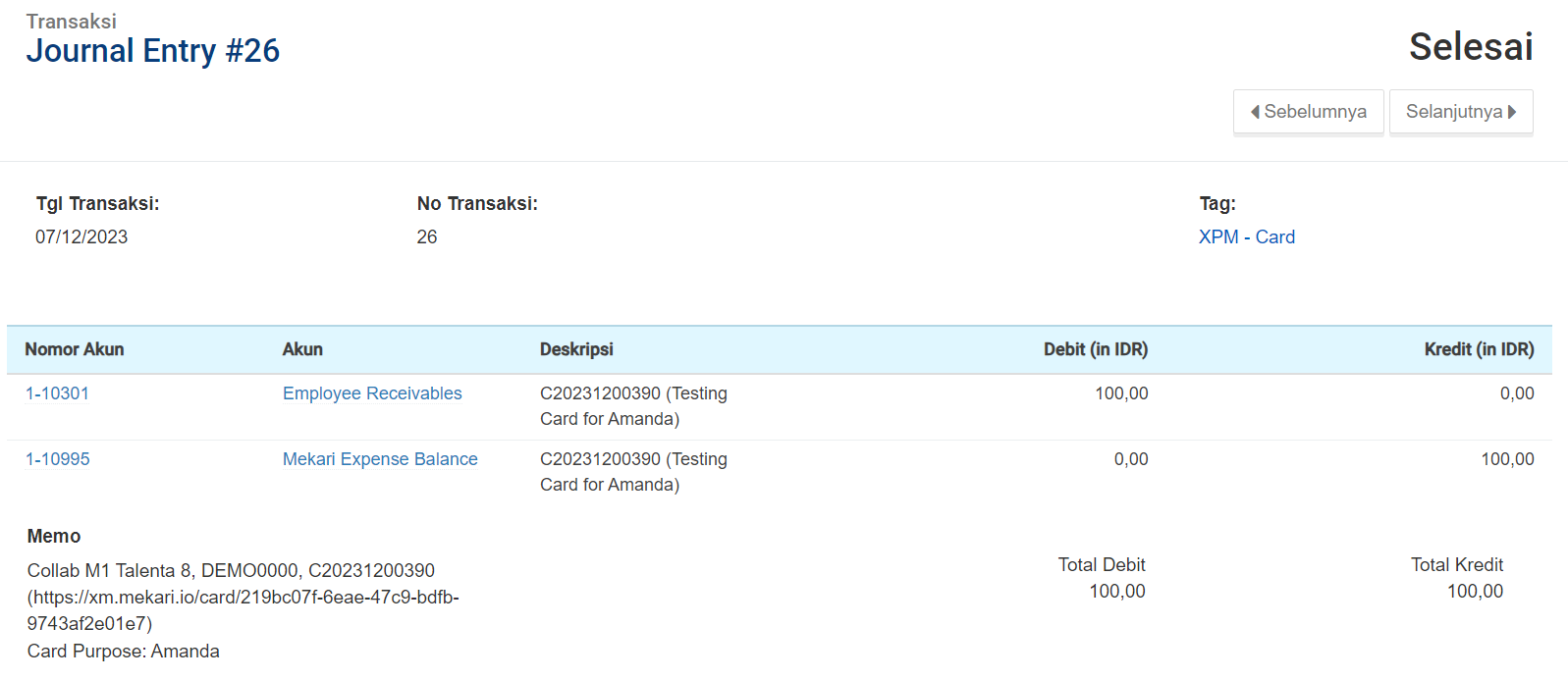Open account number 1-10301 link
Image resolution: width=1568 pixels, height=680 pixels.
point(57,393)
